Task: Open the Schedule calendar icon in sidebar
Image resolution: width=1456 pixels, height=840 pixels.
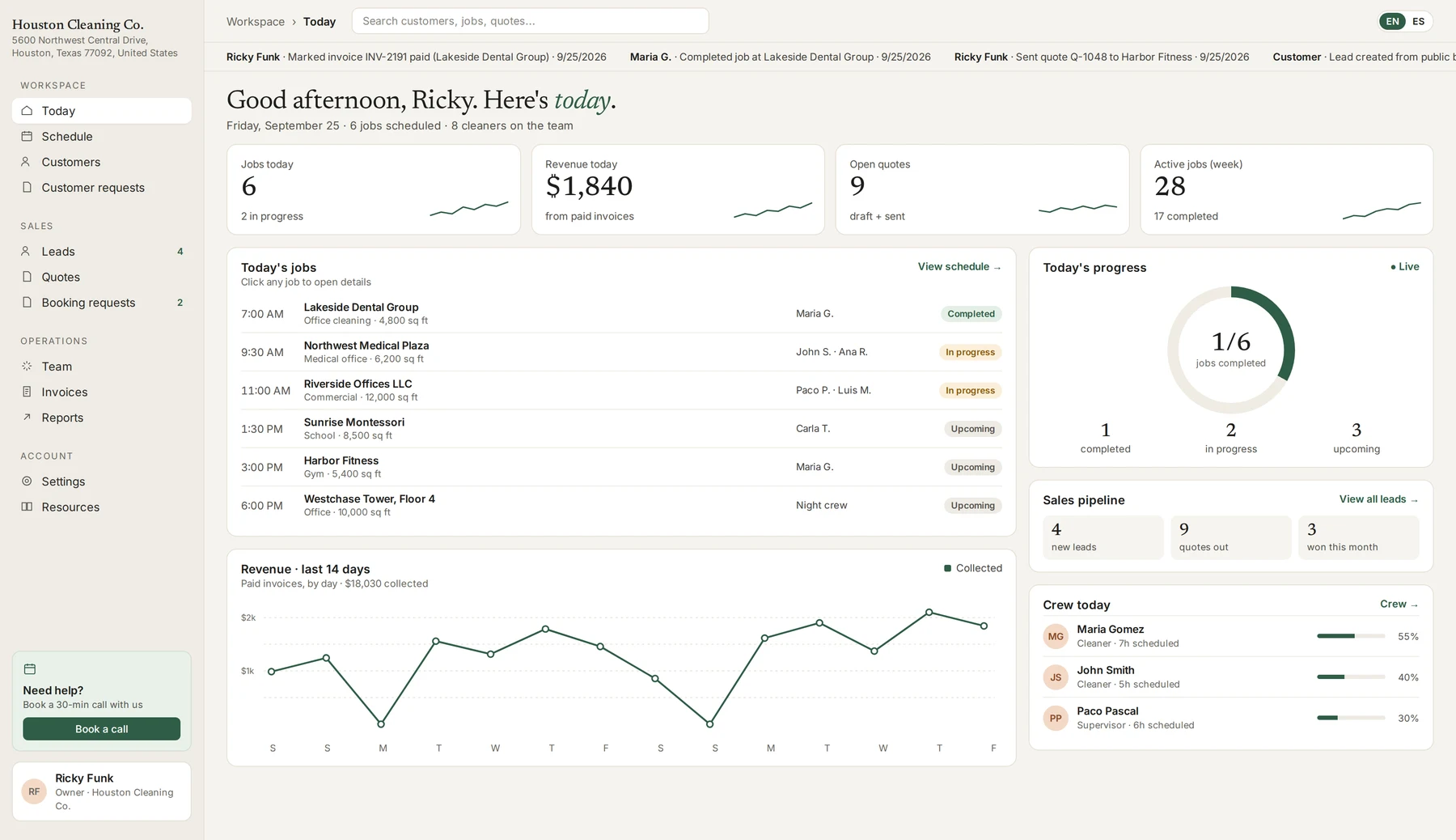Action: tap(27, 136)
